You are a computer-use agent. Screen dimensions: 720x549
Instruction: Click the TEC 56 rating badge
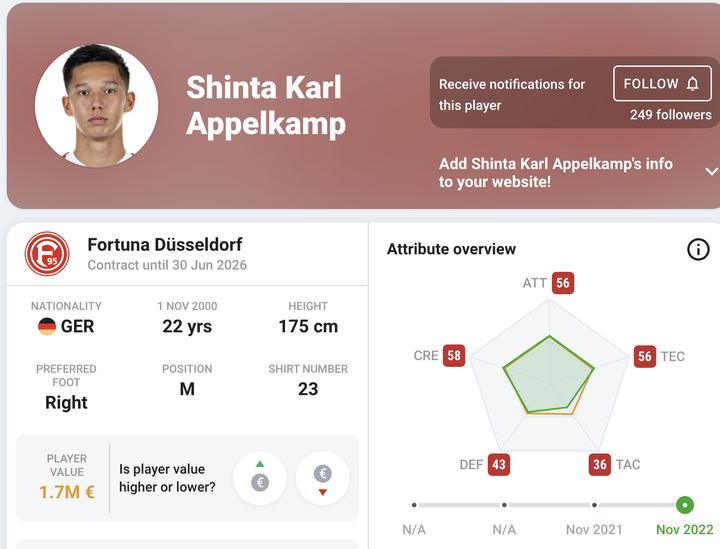tap(645, 356)
